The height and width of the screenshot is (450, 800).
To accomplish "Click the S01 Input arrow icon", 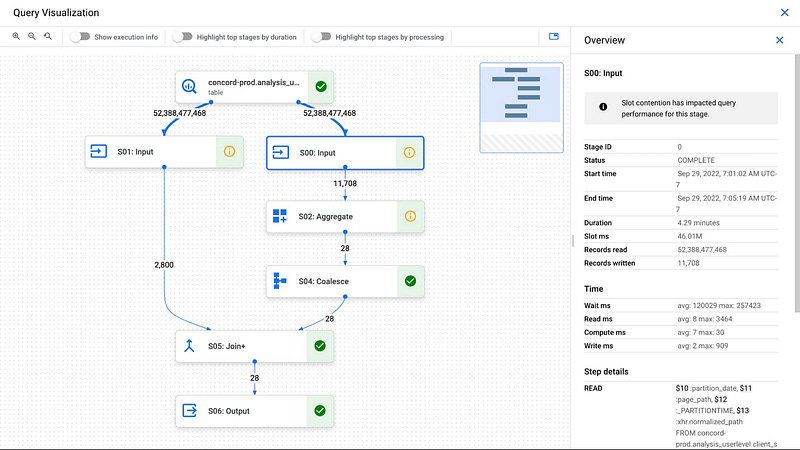I will pos(98,151).
